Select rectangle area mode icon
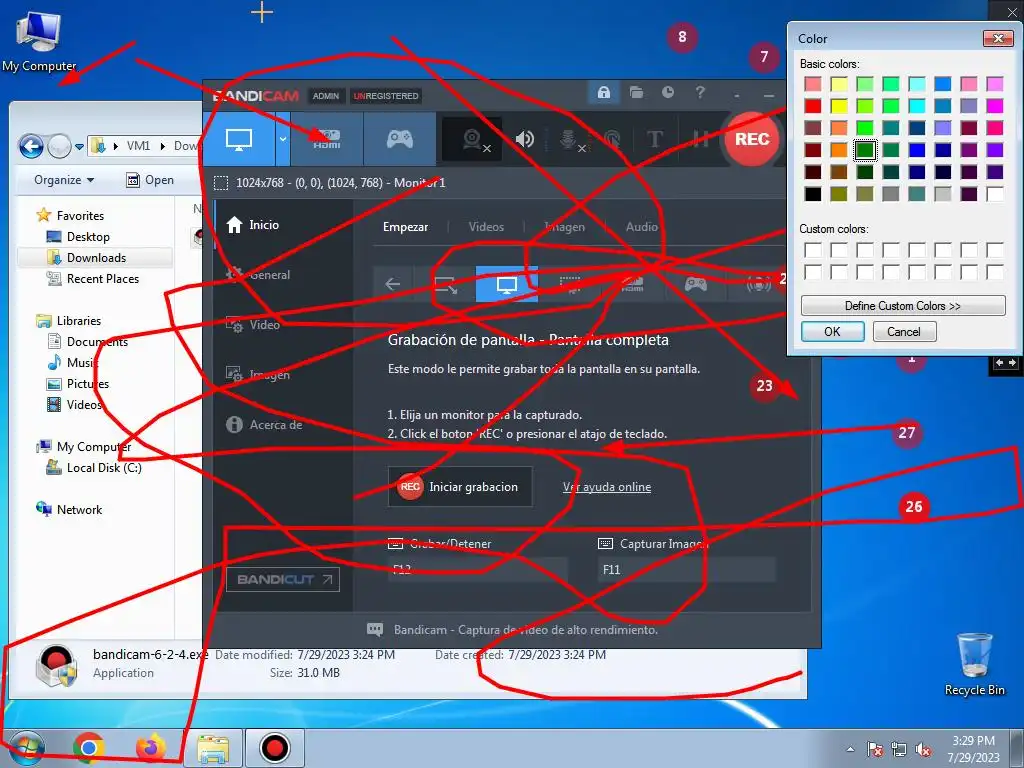This screenshot has width=1024, height=768. coord(445,284)
